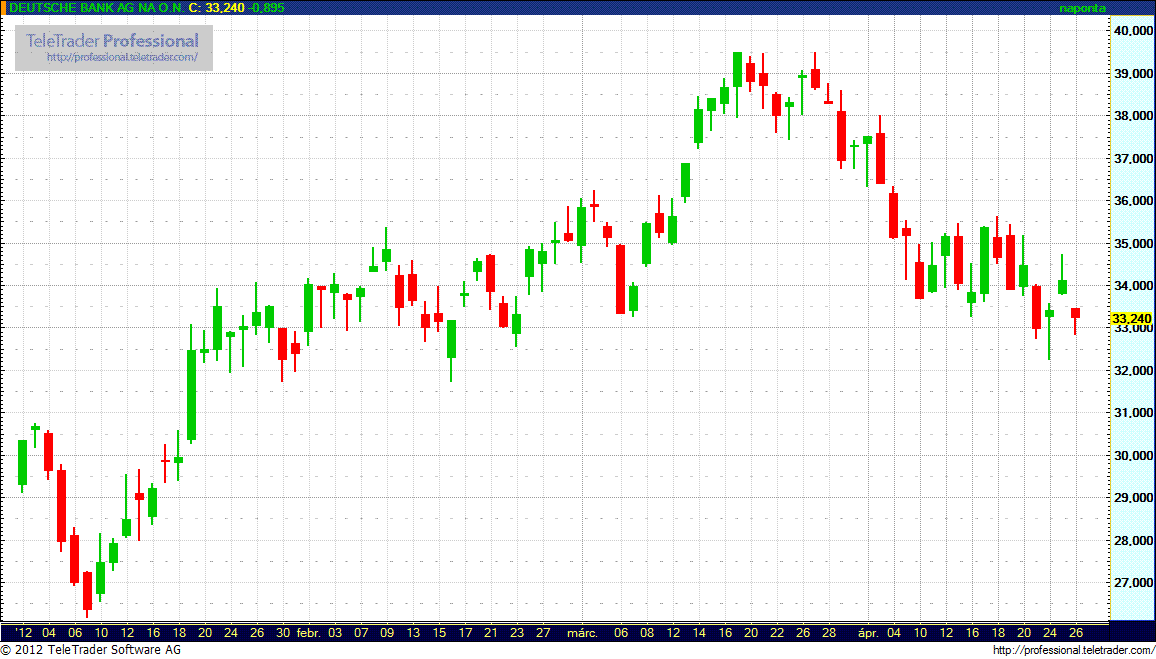Click the © 2012 TeleTrader Software AG copyright text
Viewport: 1156px width, 659px height.
pyautogui.click(x=91, y=650)
